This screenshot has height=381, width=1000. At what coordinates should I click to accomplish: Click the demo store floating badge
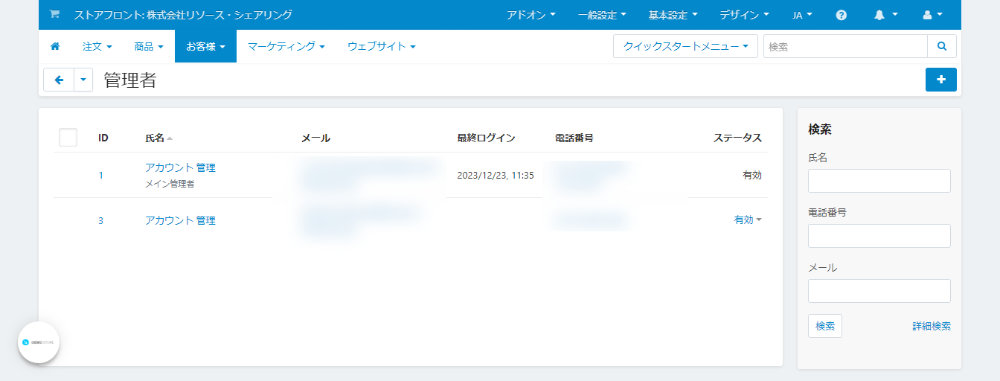coord(38,342)
